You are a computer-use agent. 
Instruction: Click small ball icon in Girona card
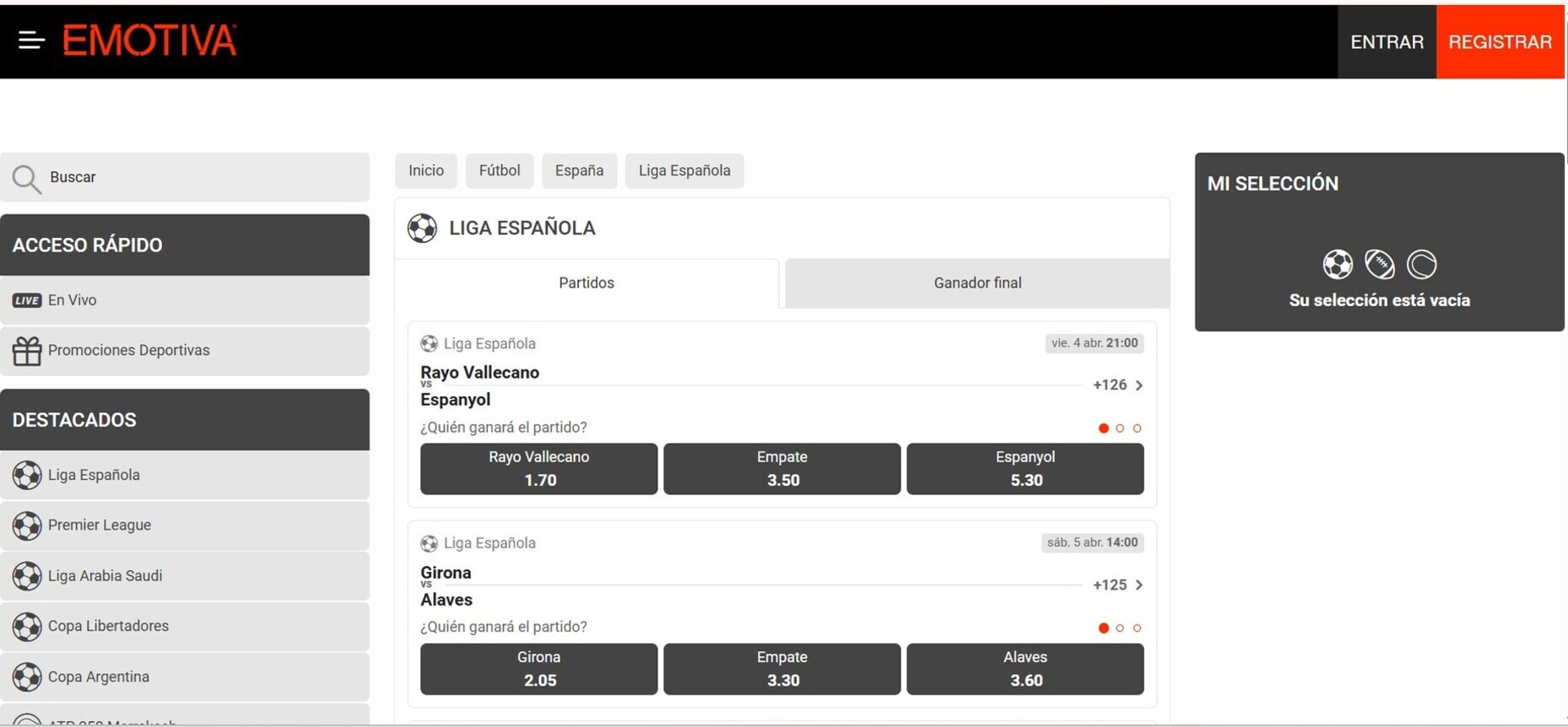click(x=429, y=543)
